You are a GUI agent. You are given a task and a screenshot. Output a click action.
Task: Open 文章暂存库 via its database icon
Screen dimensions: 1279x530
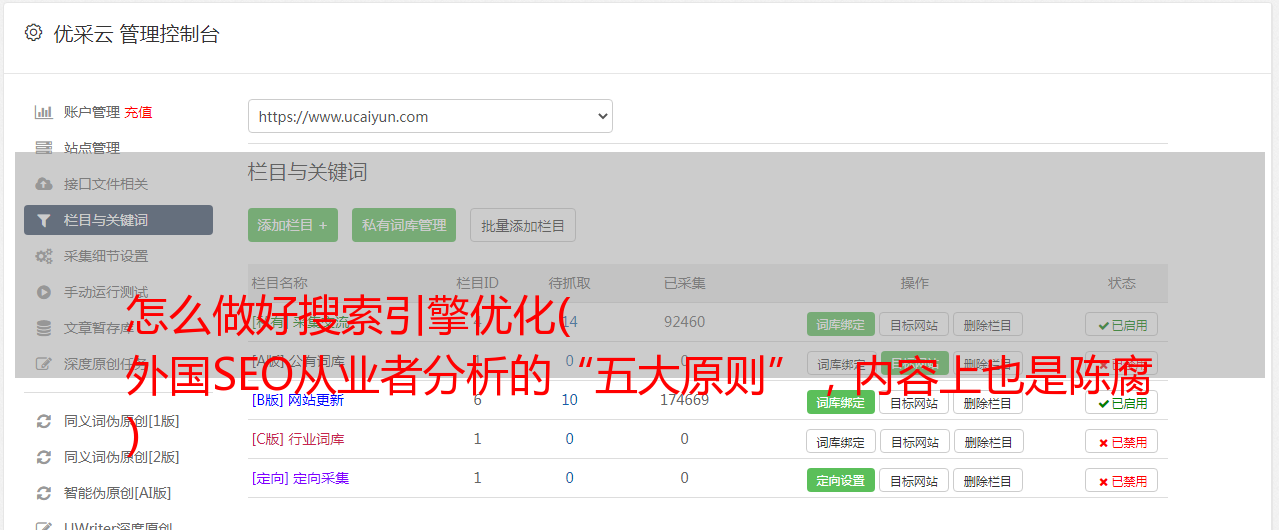[x=43, y=328]
